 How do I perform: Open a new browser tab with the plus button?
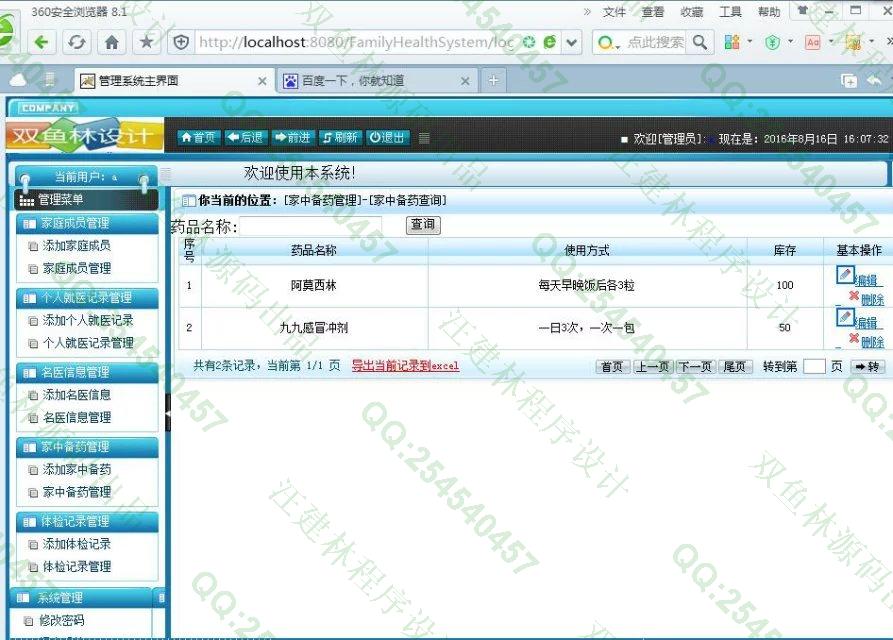click(493, 80)
